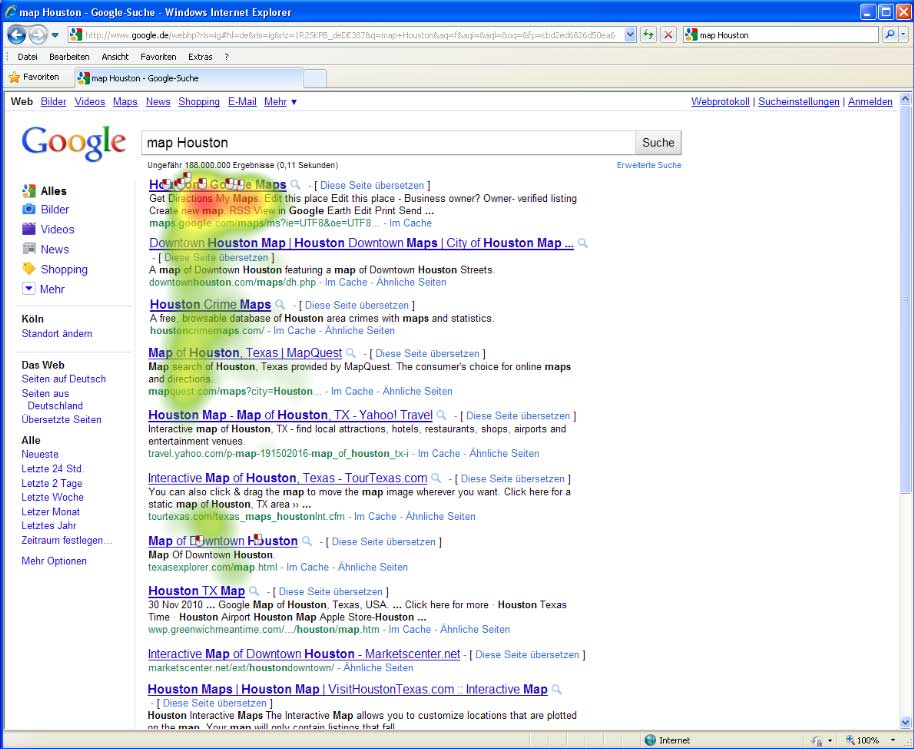This screenshot has height=749, width=914.
Task: Preview the 'Houston TX Map' result with its magnifier
Action: pos(254,591)
